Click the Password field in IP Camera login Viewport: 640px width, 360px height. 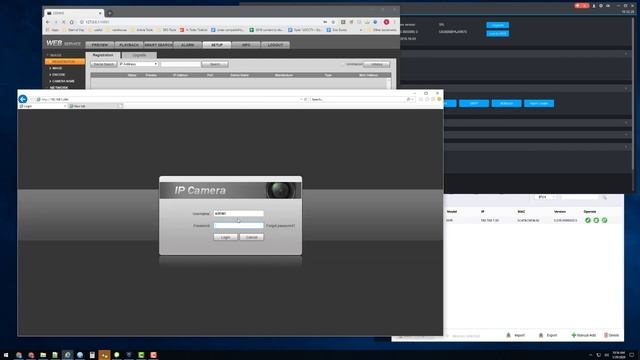coord(239,225)
